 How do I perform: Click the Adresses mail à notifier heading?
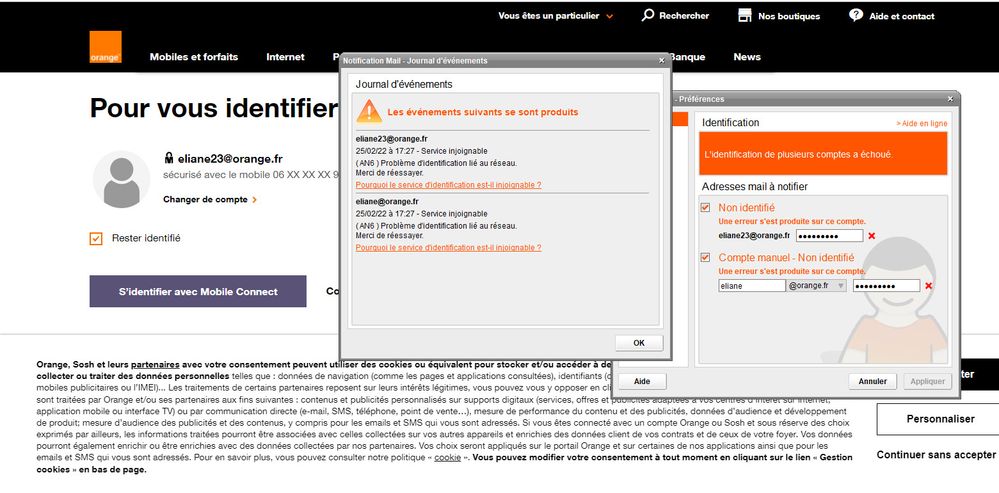click(x=754, y=187)
